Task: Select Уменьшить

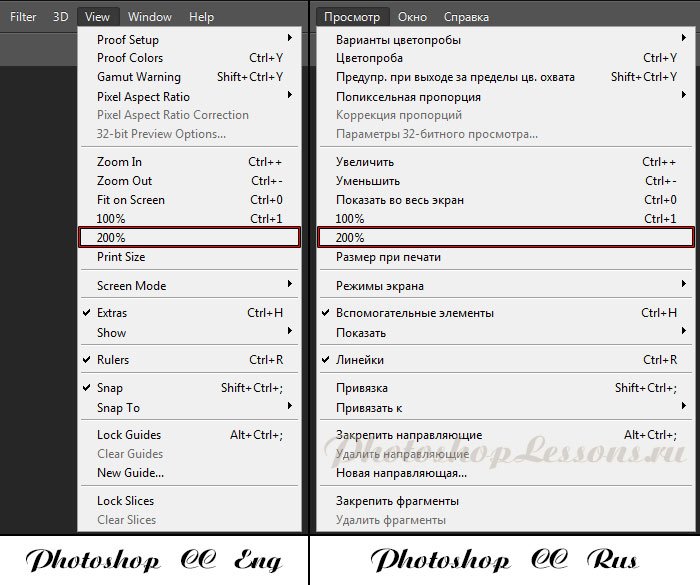Action: (506, 181)
